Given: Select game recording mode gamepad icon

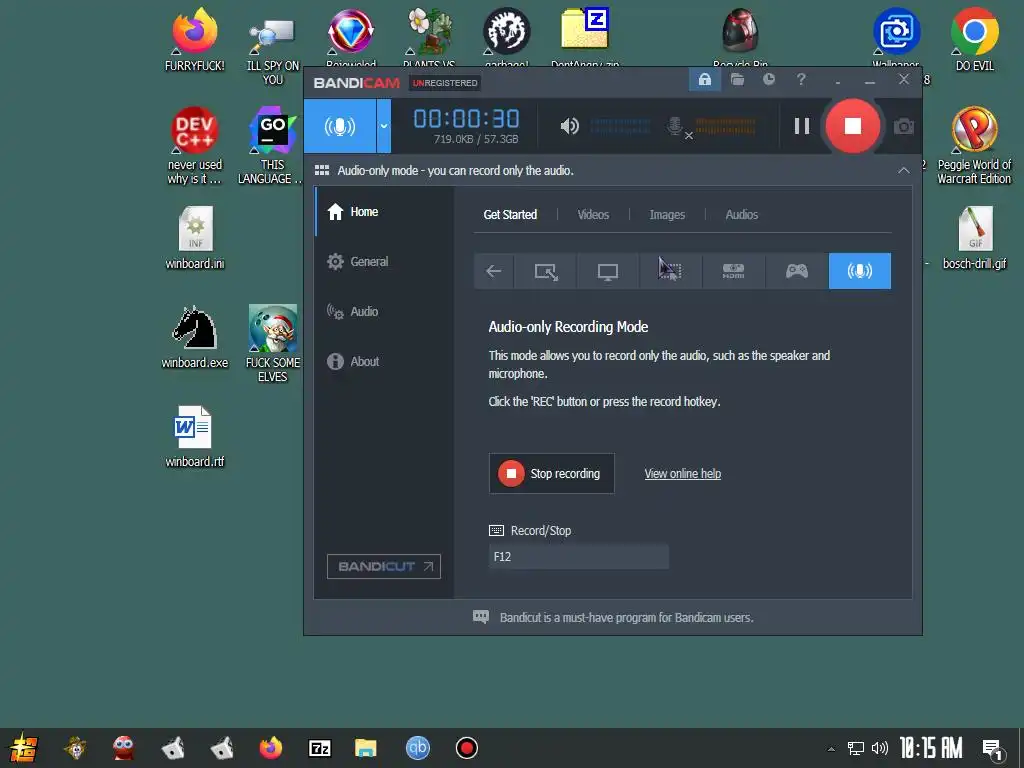Looking at the screenshot, I should 796,271.
